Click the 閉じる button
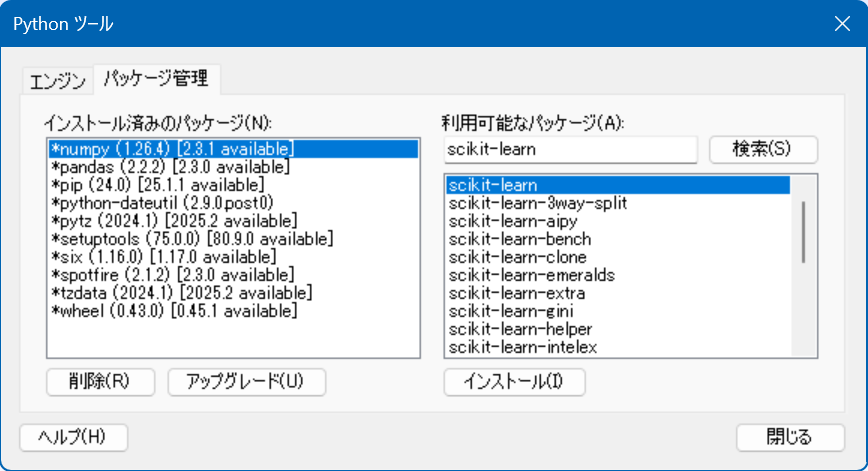Image resolution: width=868 pixels, height=471 pixels. tap(790, 437)
